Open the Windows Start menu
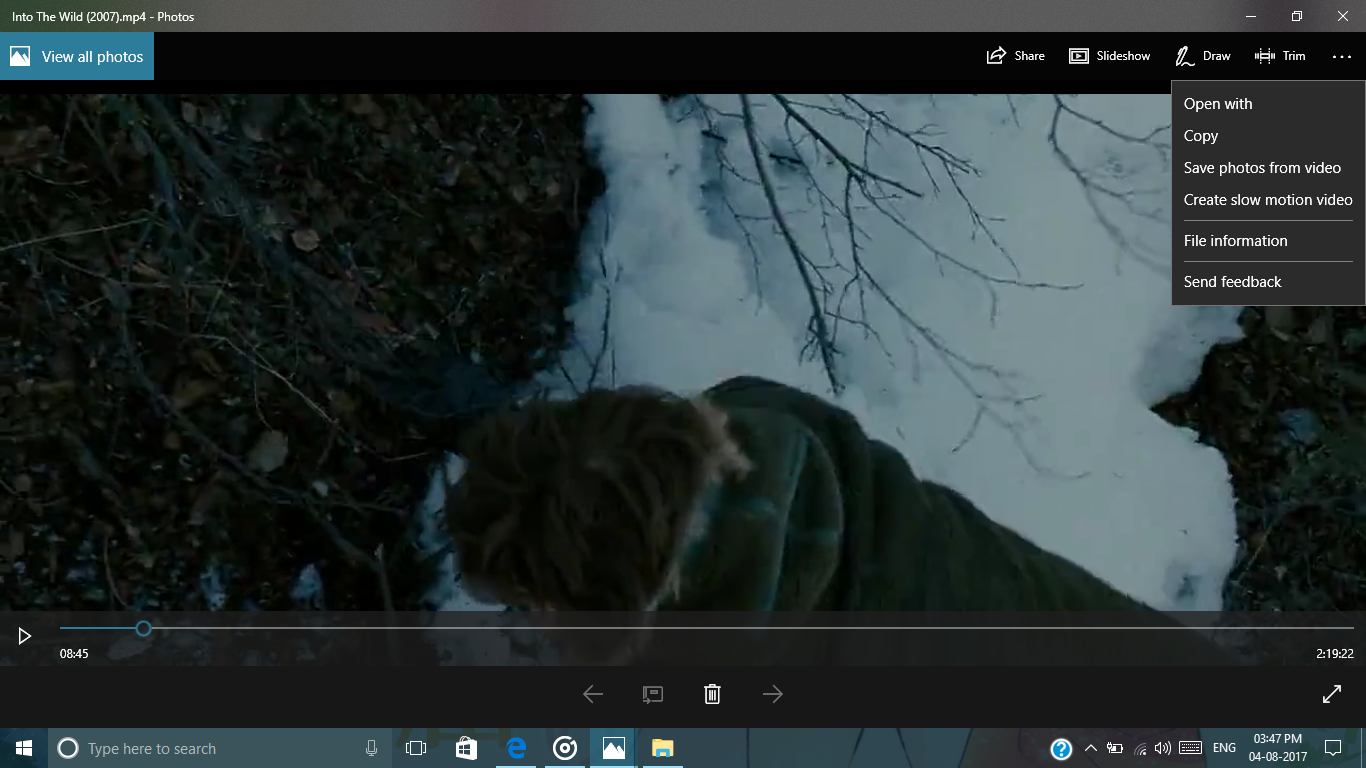 pyautogui.click(x=24, y=748)
